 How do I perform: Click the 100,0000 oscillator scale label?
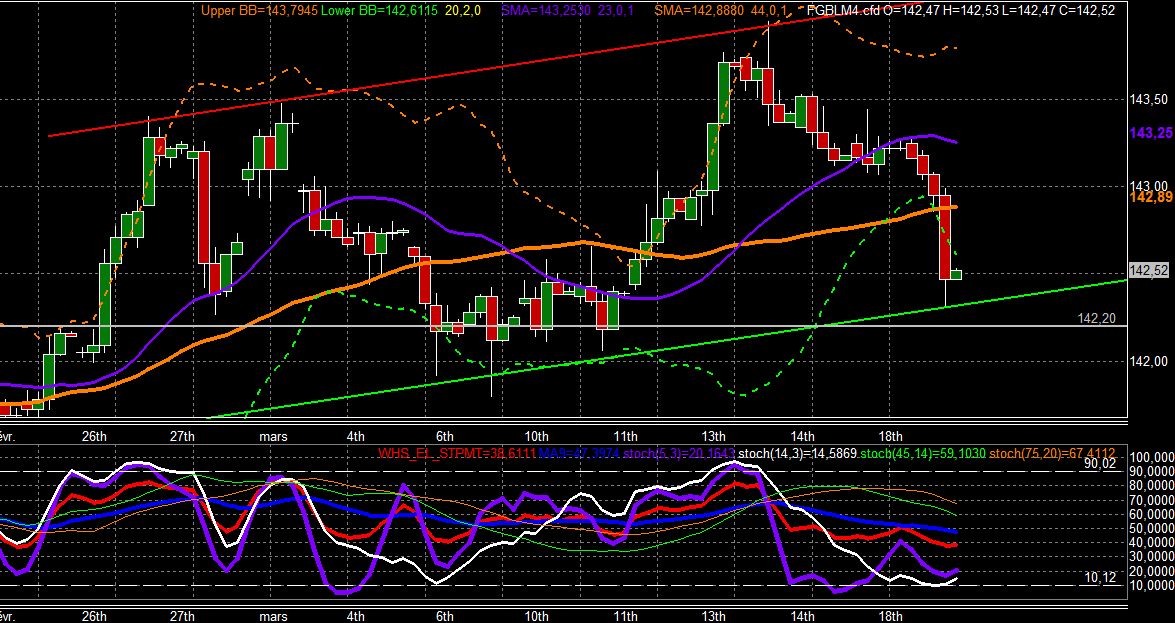tap(1152, 458)
